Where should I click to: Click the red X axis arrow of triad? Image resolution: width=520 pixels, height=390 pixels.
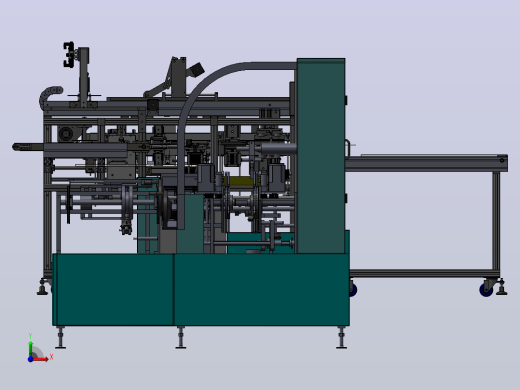pyautogui.click(x=41, y=359)
